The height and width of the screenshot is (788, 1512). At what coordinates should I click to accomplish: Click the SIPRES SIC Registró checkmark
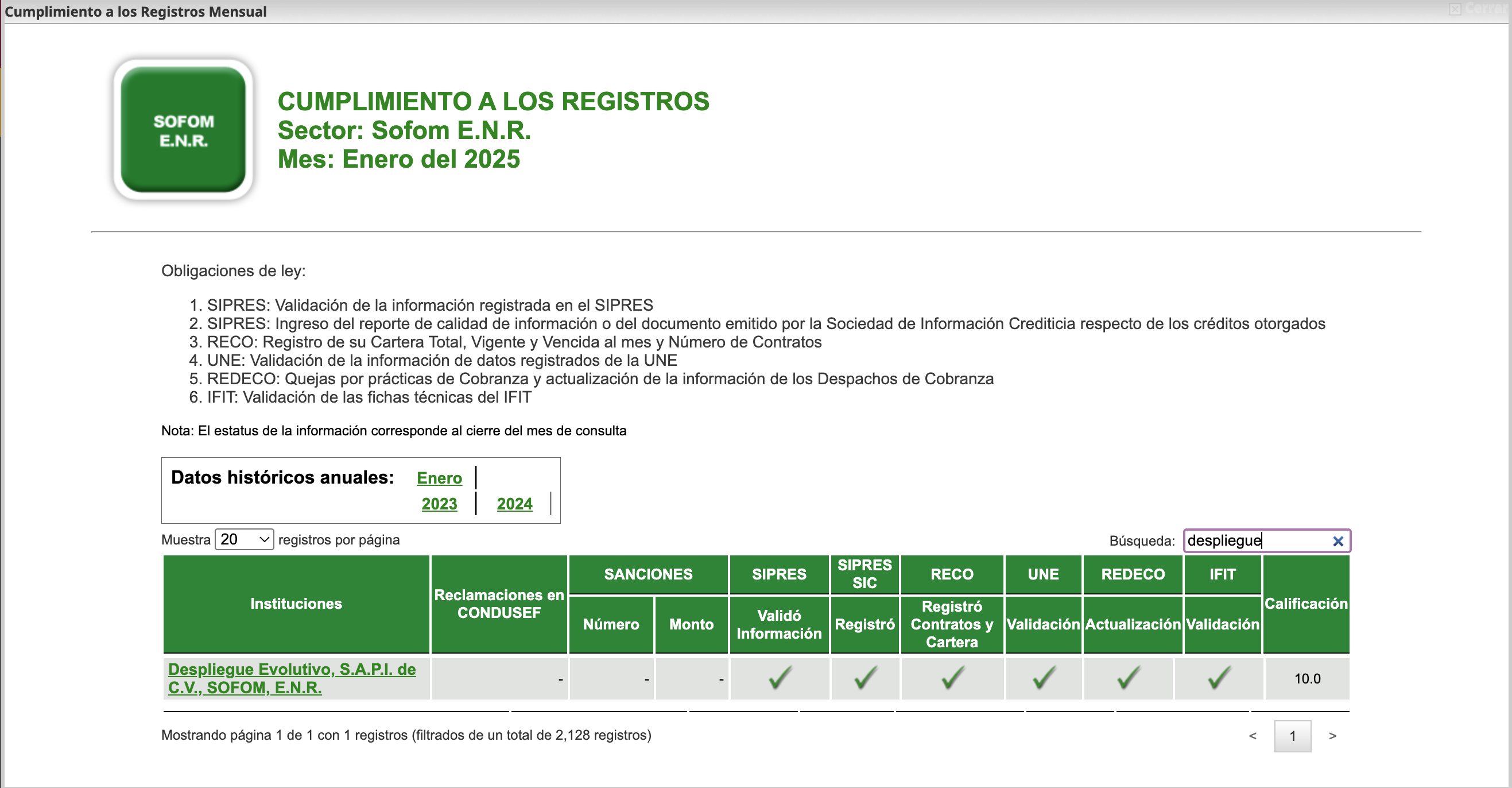point(865,677)
